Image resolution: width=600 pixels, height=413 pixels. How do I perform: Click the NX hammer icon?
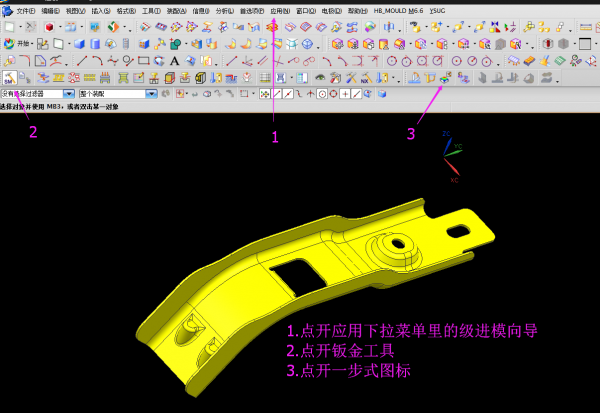(366, 78)
